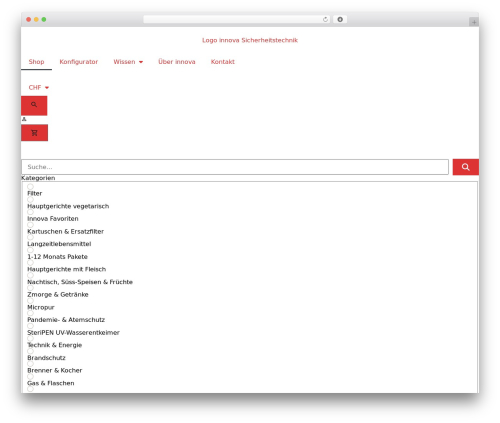Open the user account icon
500x423 pixels.
point(24,119)
